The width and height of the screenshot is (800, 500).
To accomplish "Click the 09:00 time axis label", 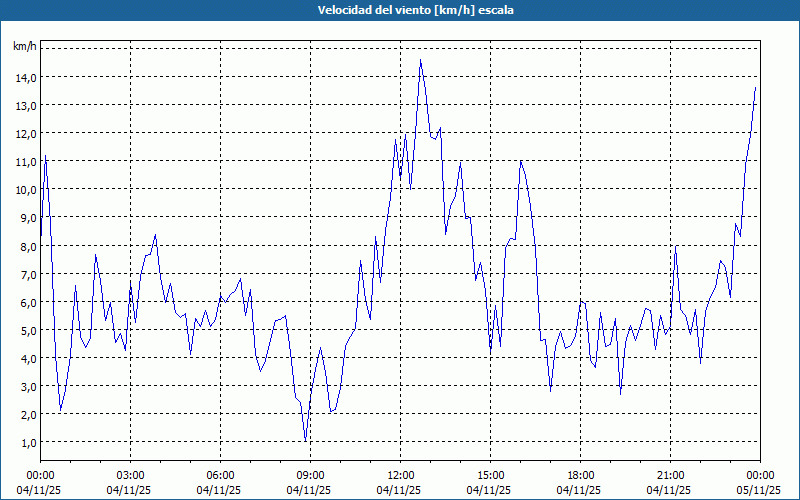I will coord(311,475).
